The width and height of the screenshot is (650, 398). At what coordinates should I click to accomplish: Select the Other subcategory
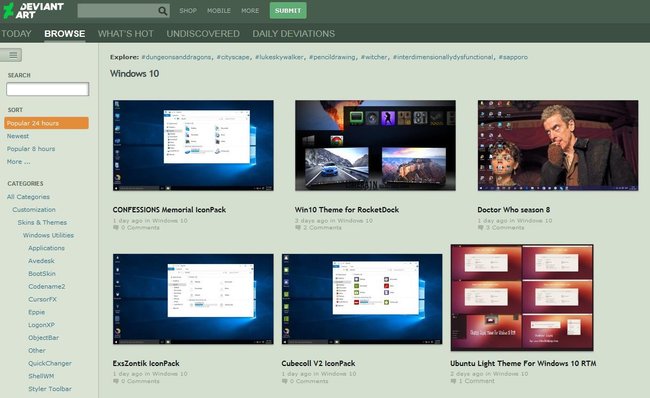(37, 351)
